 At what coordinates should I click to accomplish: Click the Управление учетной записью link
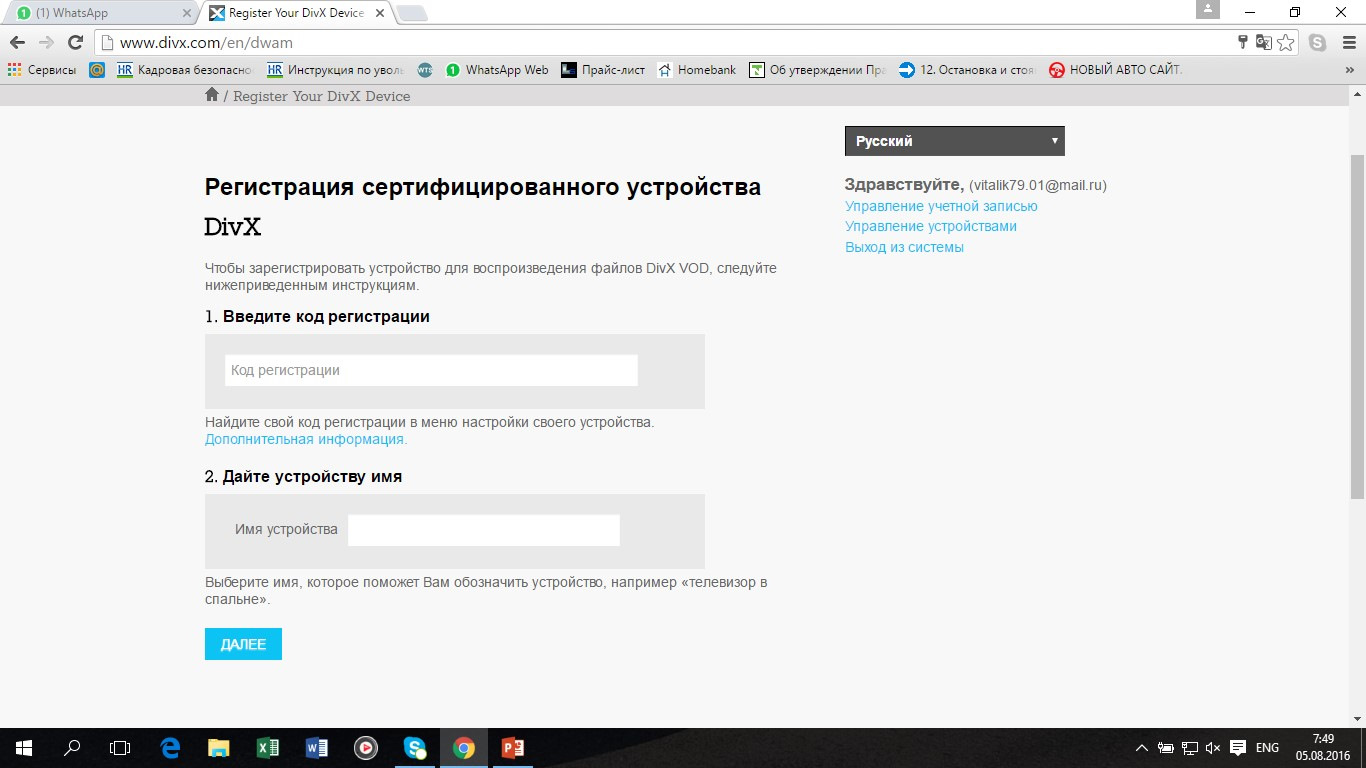[x=941, y=206]
